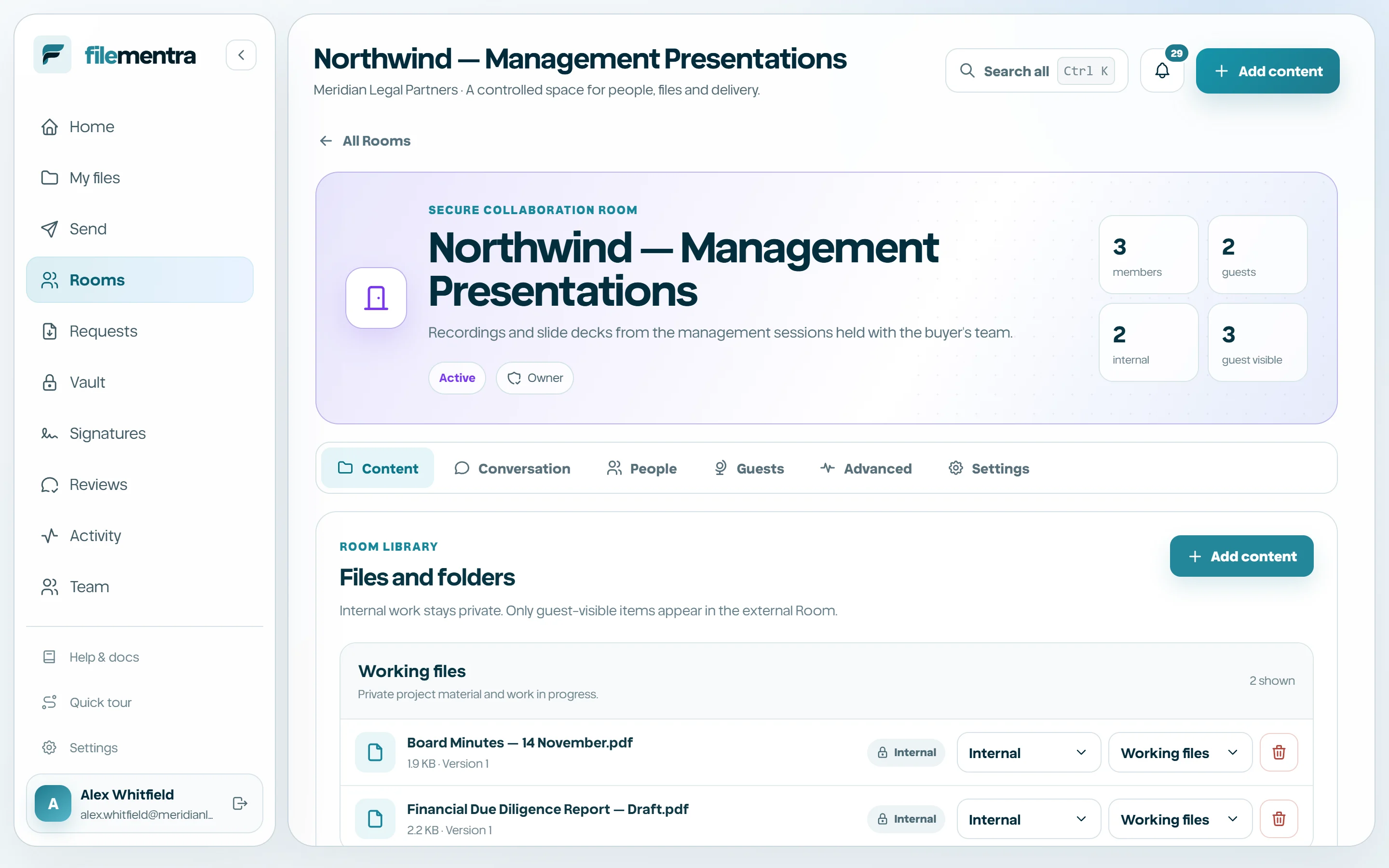The height and width of the screenshot is (868, 1389).
Task: Open the room Settings tab
Action: [988, 468]
